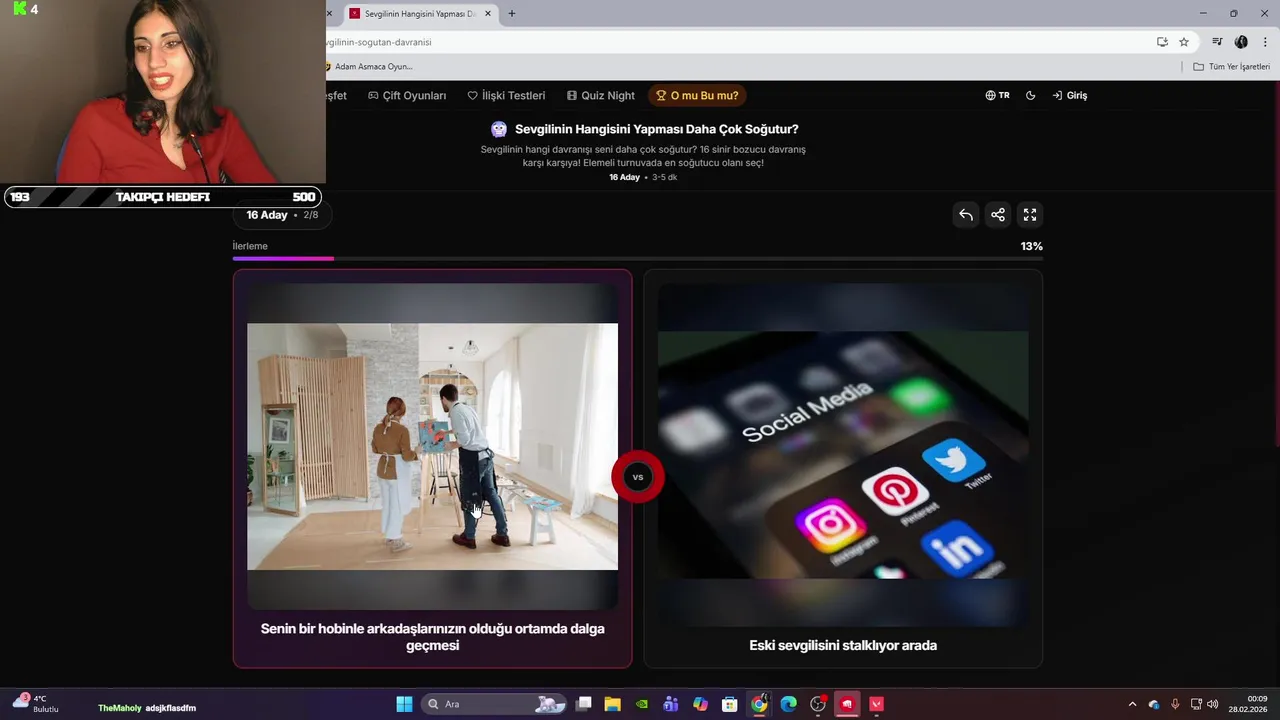Open the Çift Oyunları menu item

click(407, 96)
